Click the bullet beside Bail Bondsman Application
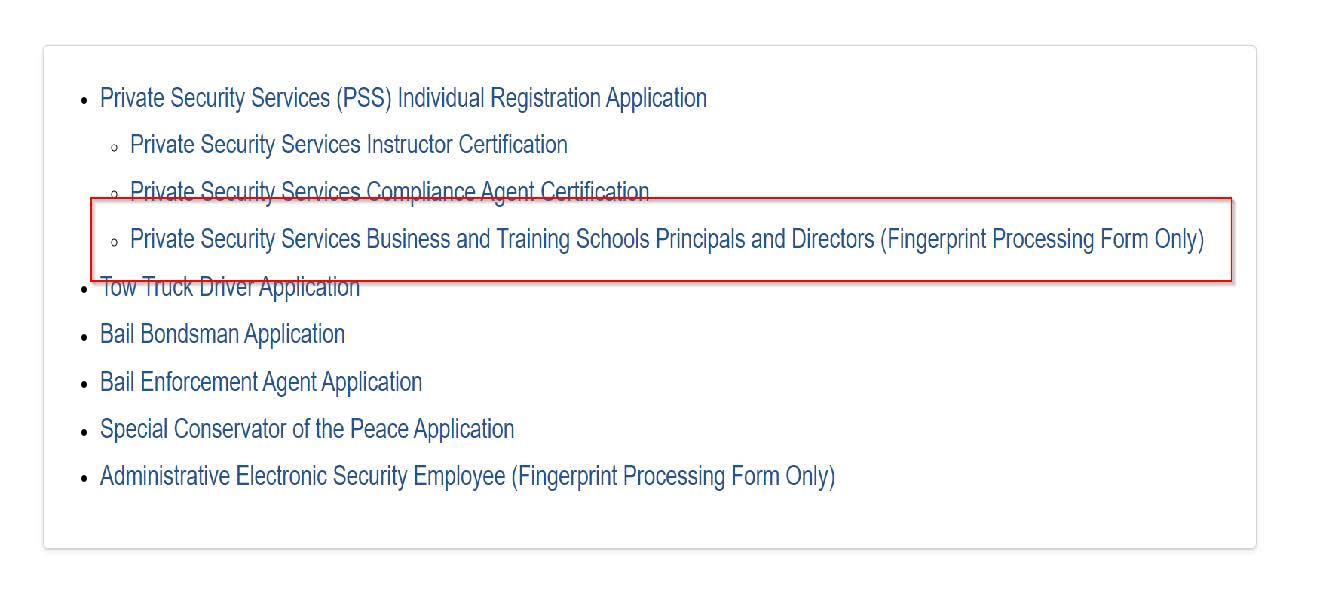1332x591 pixels. click(85, 336)
